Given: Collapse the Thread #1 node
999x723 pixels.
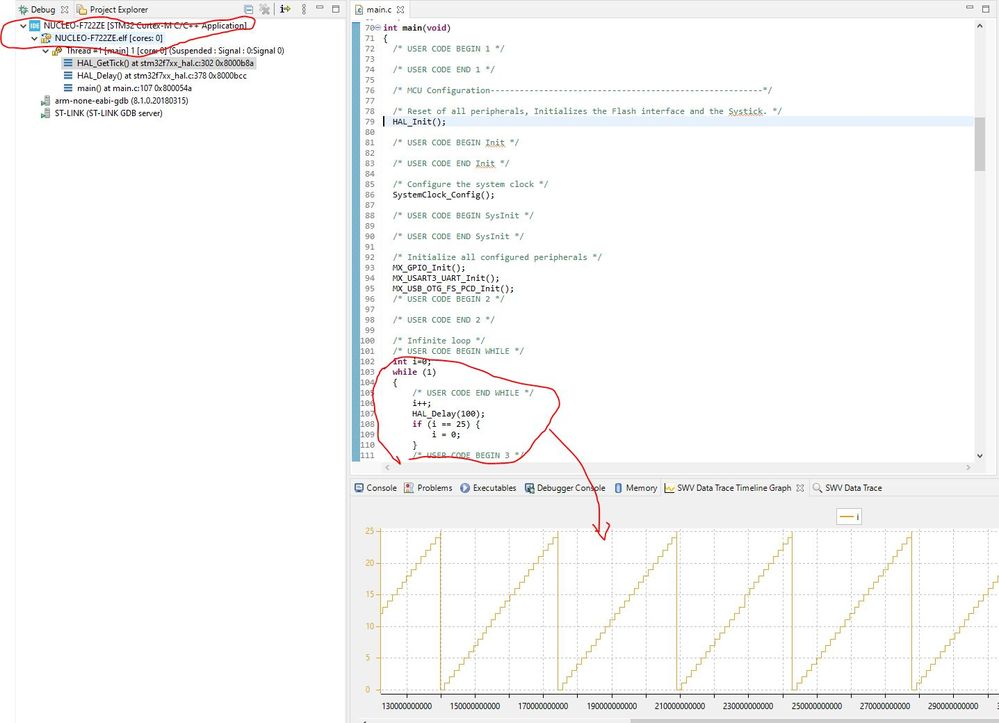Looking at the screenshot, I should [46, 51].
